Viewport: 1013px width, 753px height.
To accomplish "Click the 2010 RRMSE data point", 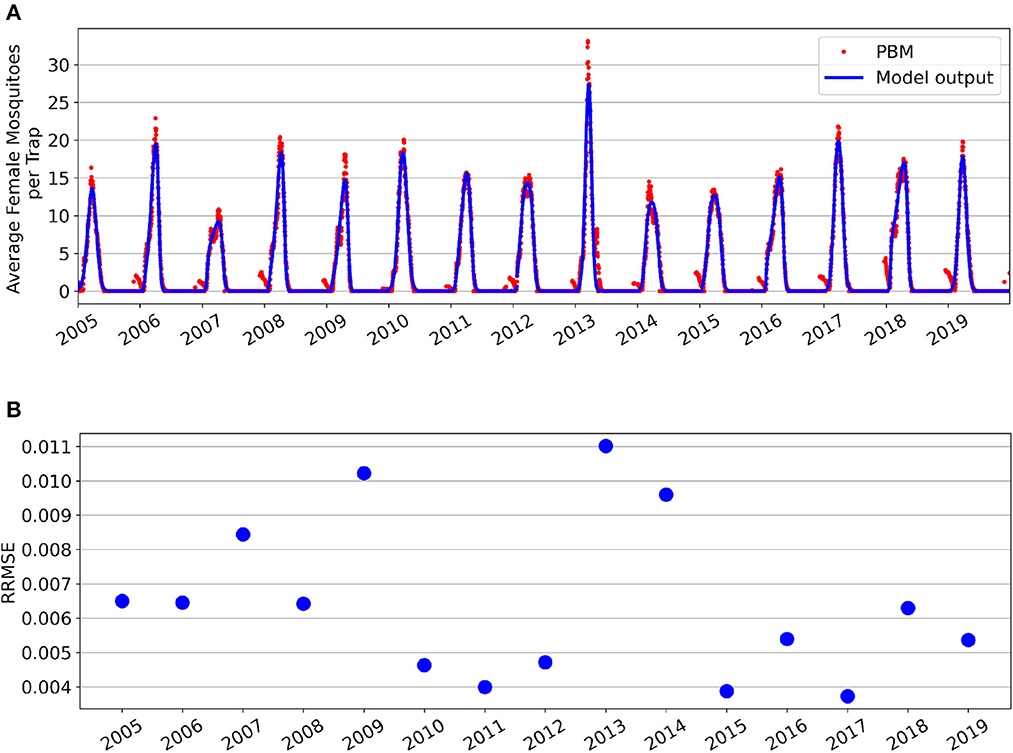I will (x=424, y=665).
